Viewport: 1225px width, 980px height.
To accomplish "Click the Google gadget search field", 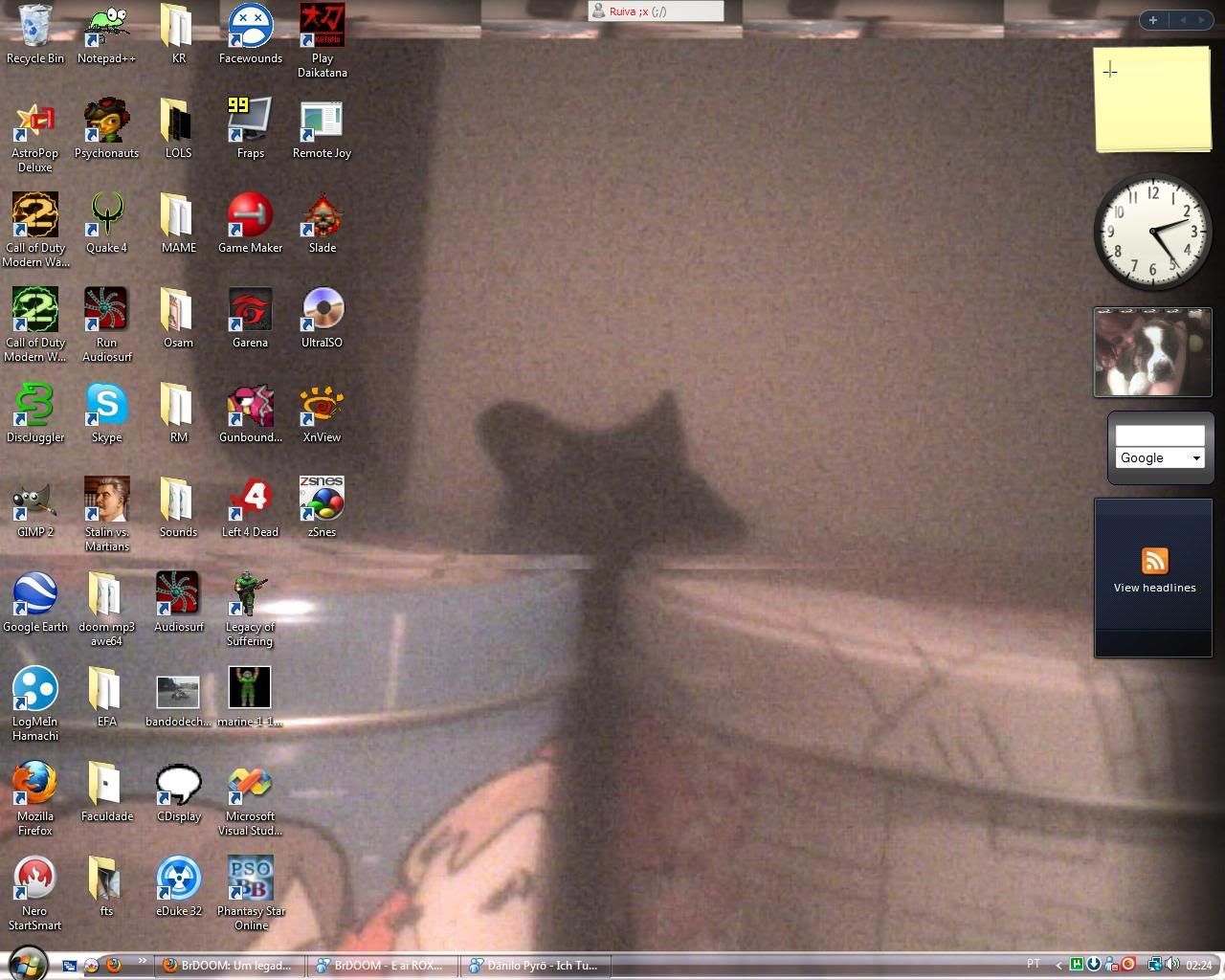I will [1159, 435].
